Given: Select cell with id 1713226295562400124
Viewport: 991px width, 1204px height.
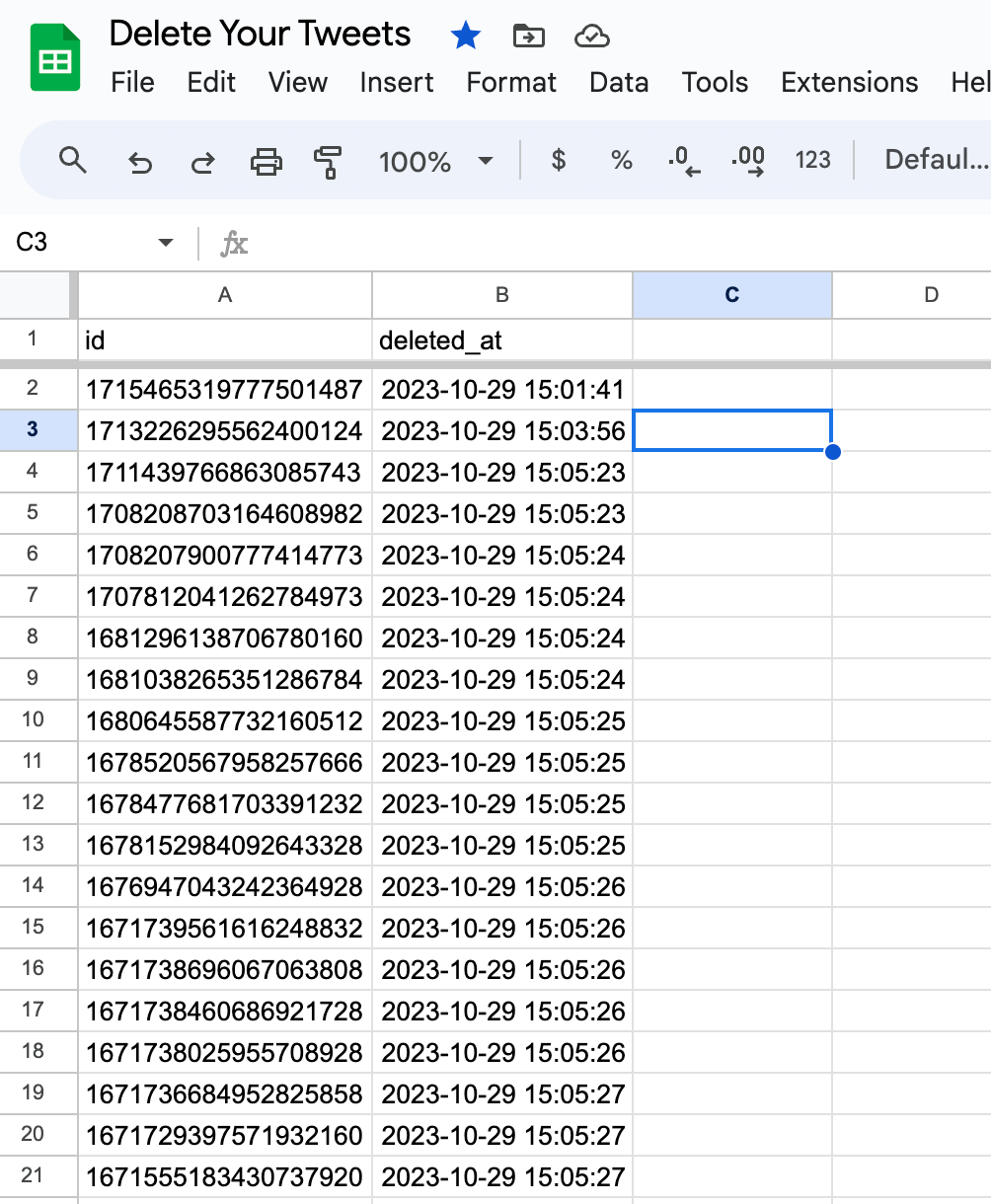Looking at the screenshot, I should click(225, 430).
